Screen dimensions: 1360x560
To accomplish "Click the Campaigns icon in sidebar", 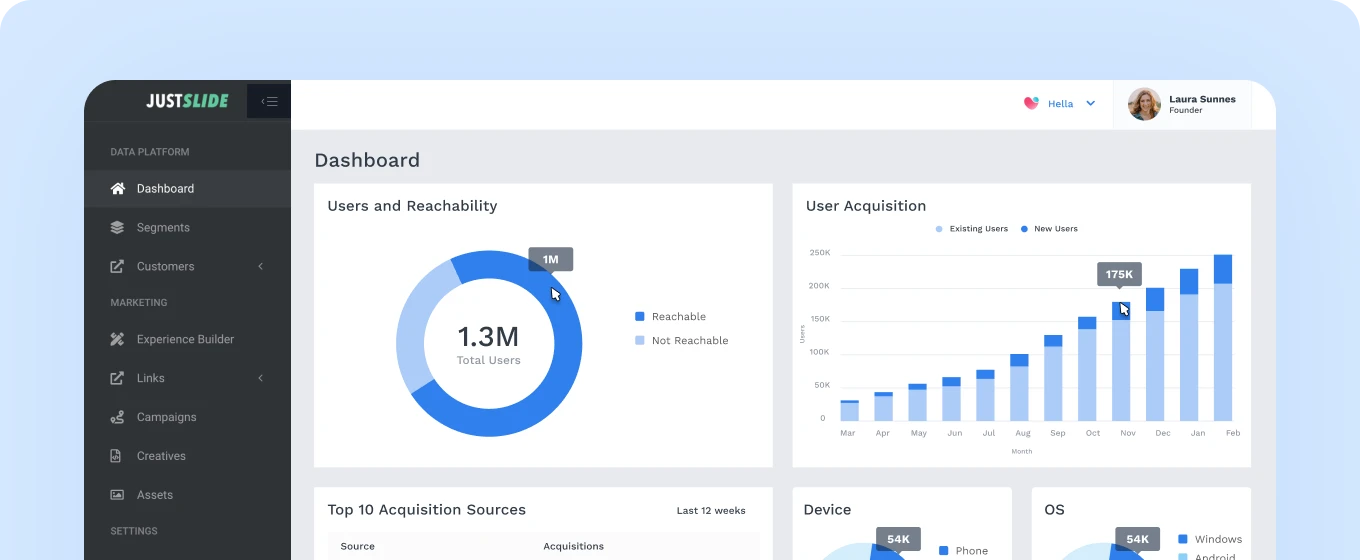I will [x=117, y=418].
